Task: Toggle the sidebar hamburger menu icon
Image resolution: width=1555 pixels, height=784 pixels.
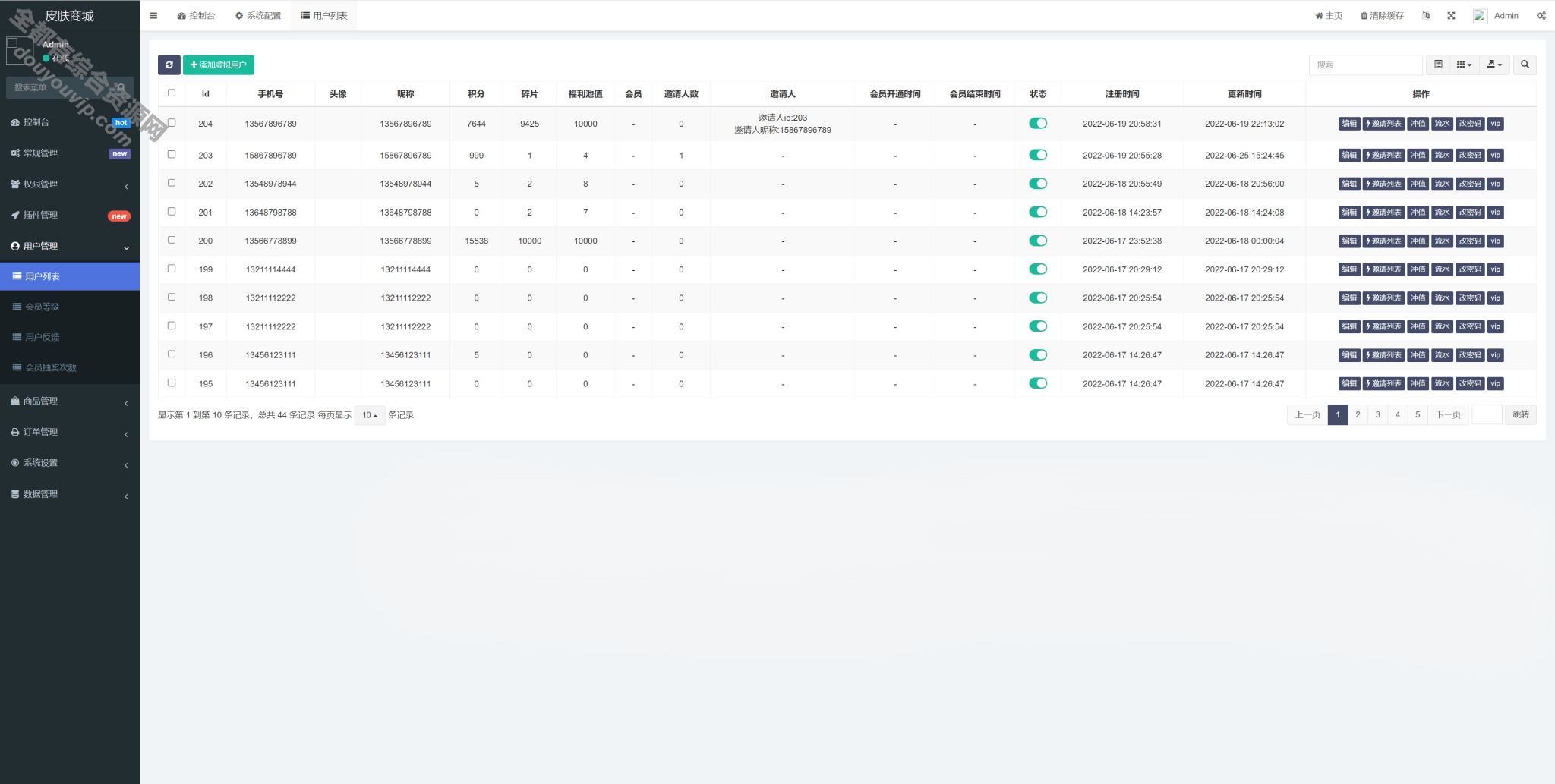Action: (153, 15)
